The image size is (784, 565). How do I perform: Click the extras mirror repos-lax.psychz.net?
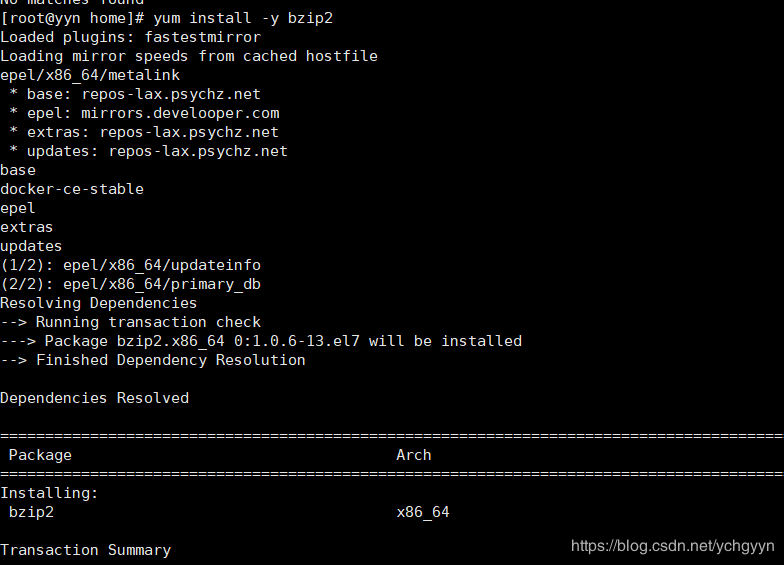[189, 132]
